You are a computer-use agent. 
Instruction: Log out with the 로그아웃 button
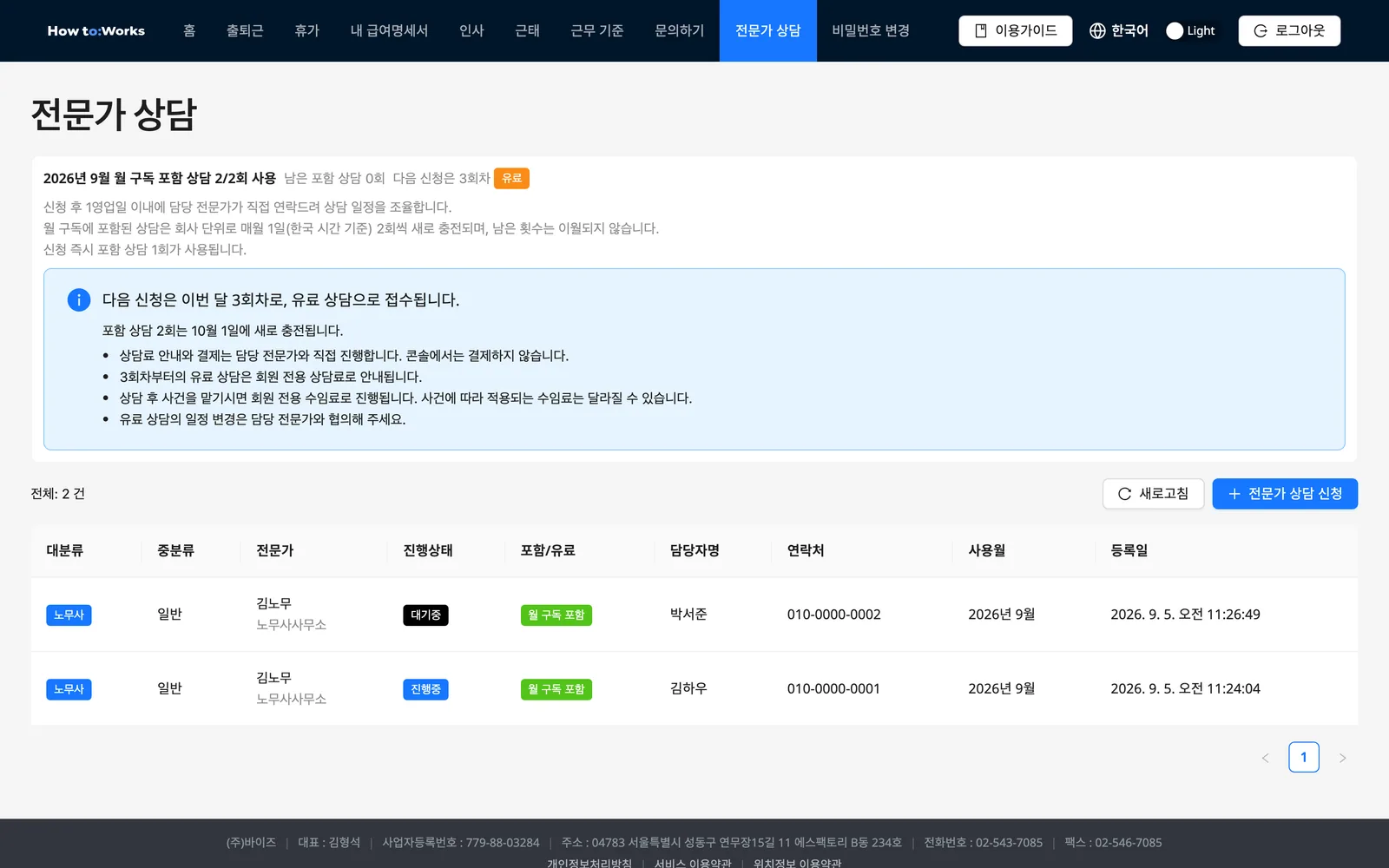[1289, 30]
